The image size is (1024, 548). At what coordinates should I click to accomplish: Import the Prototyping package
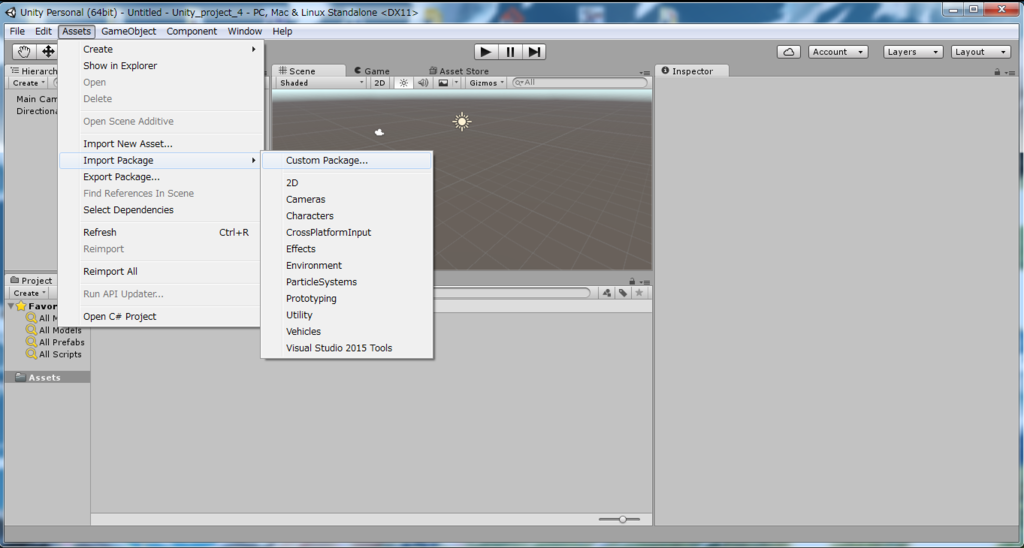click(x=347, y=298)
